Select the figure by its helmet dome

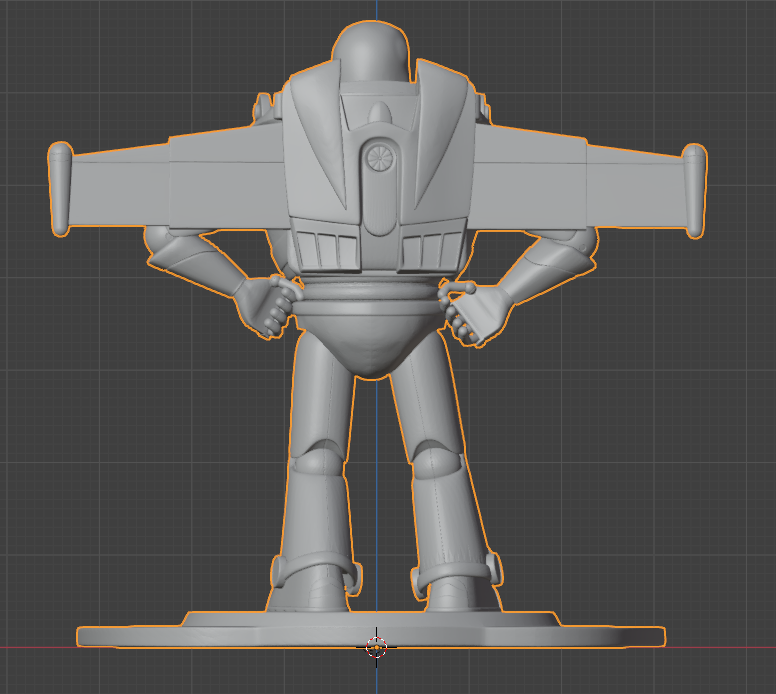click(x=371, y=51)
